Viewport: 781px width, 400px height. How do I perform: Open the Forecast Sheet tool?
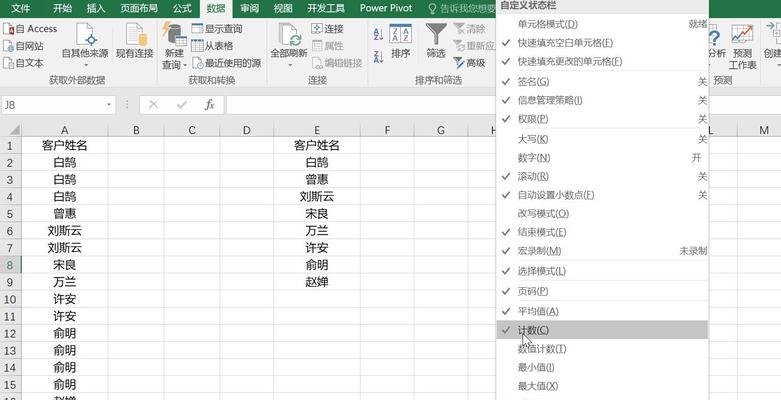pos(742,47)
